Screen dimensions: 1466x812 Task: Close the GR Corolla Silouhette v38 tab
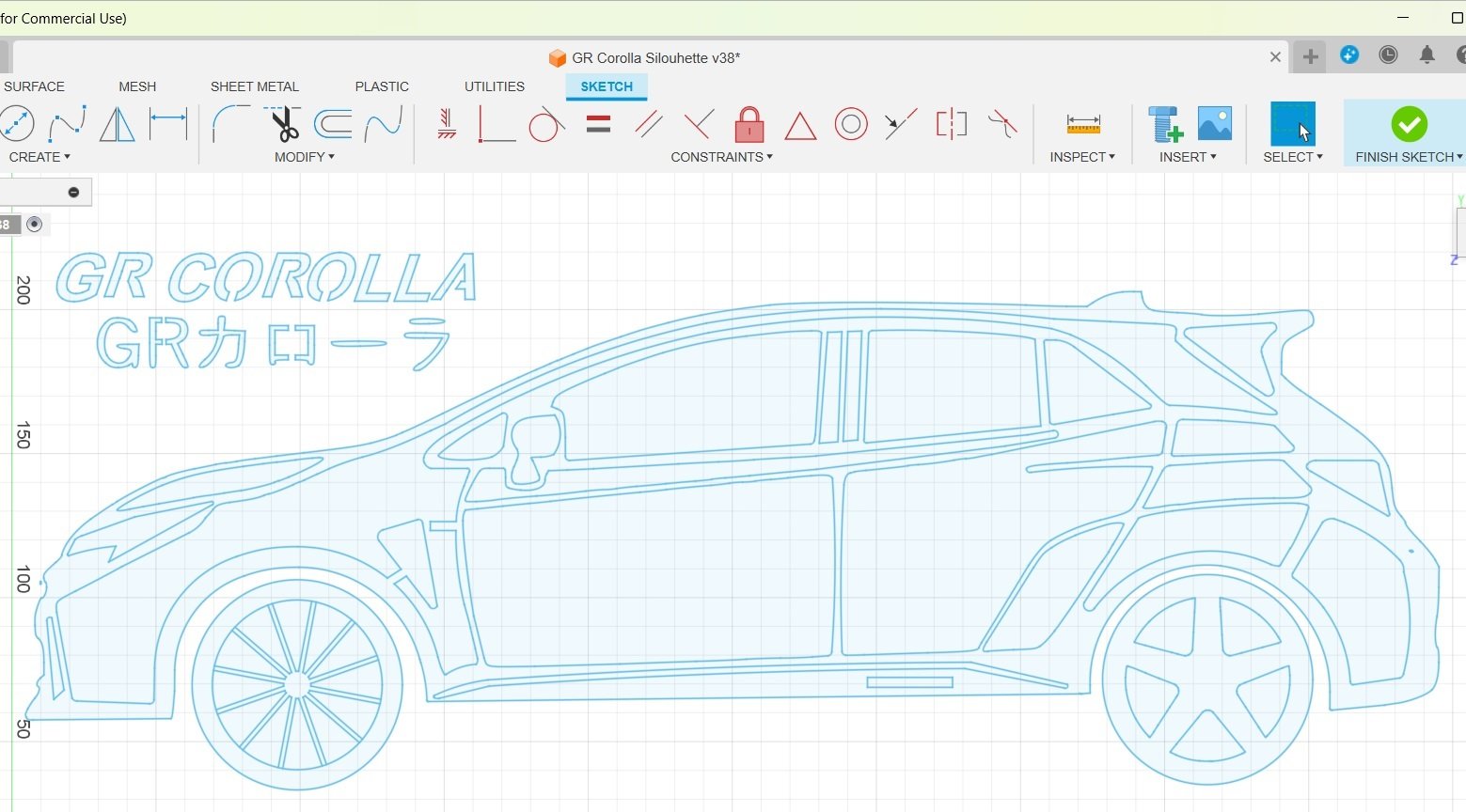coord(1275,57)
